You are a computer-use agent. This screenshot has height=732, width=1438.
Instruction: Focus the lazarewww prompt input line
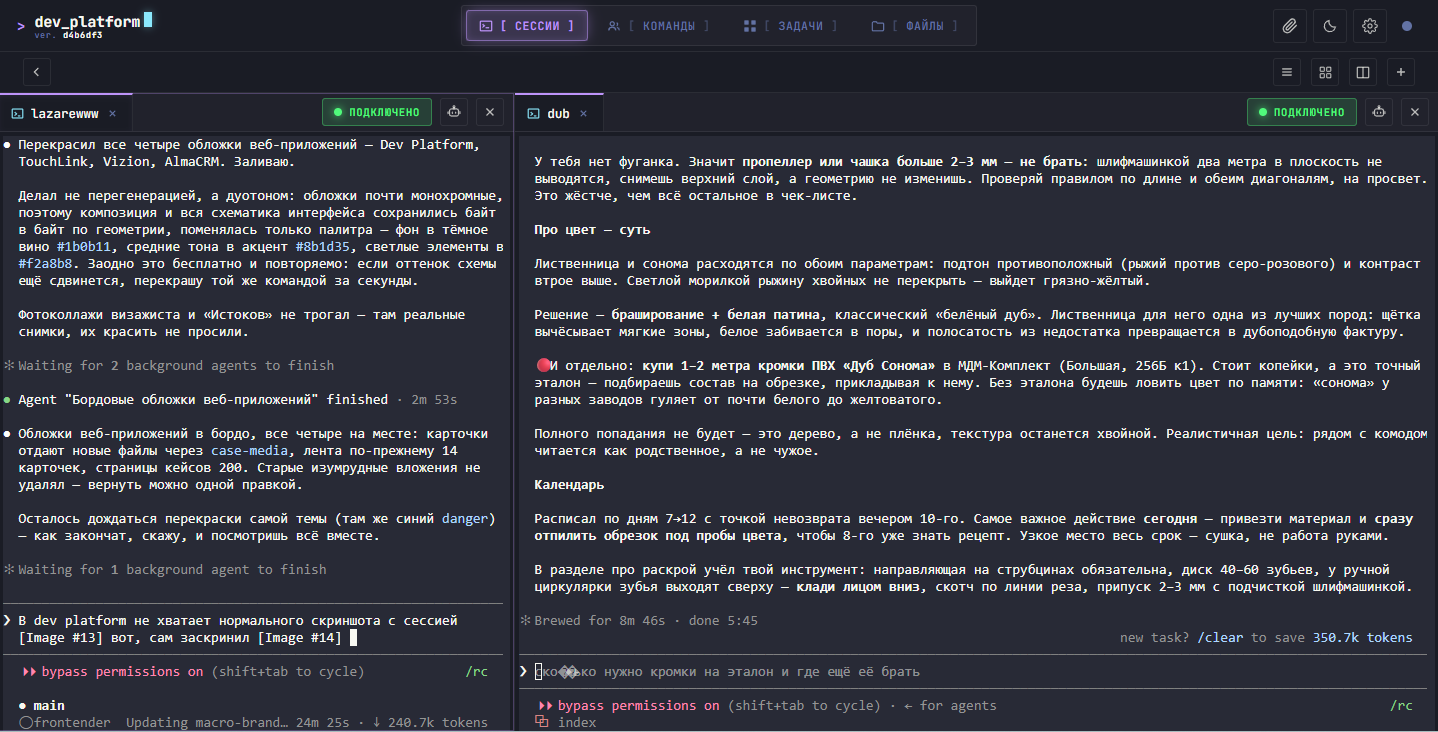[251, 629]
